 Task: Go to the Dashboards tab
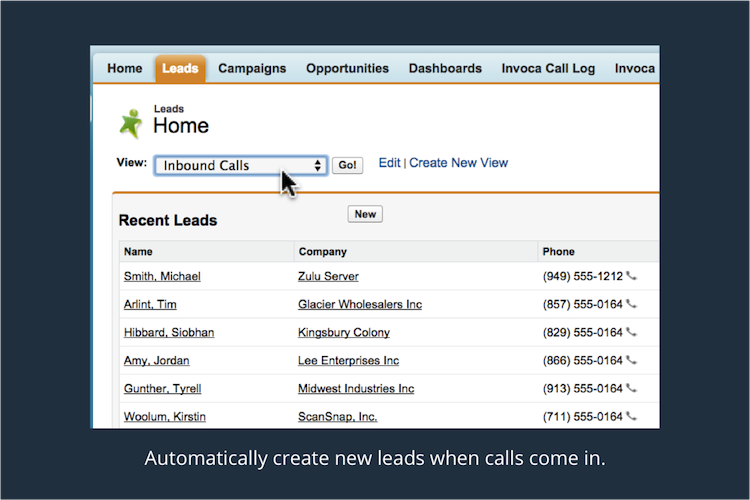click(445, 69)
